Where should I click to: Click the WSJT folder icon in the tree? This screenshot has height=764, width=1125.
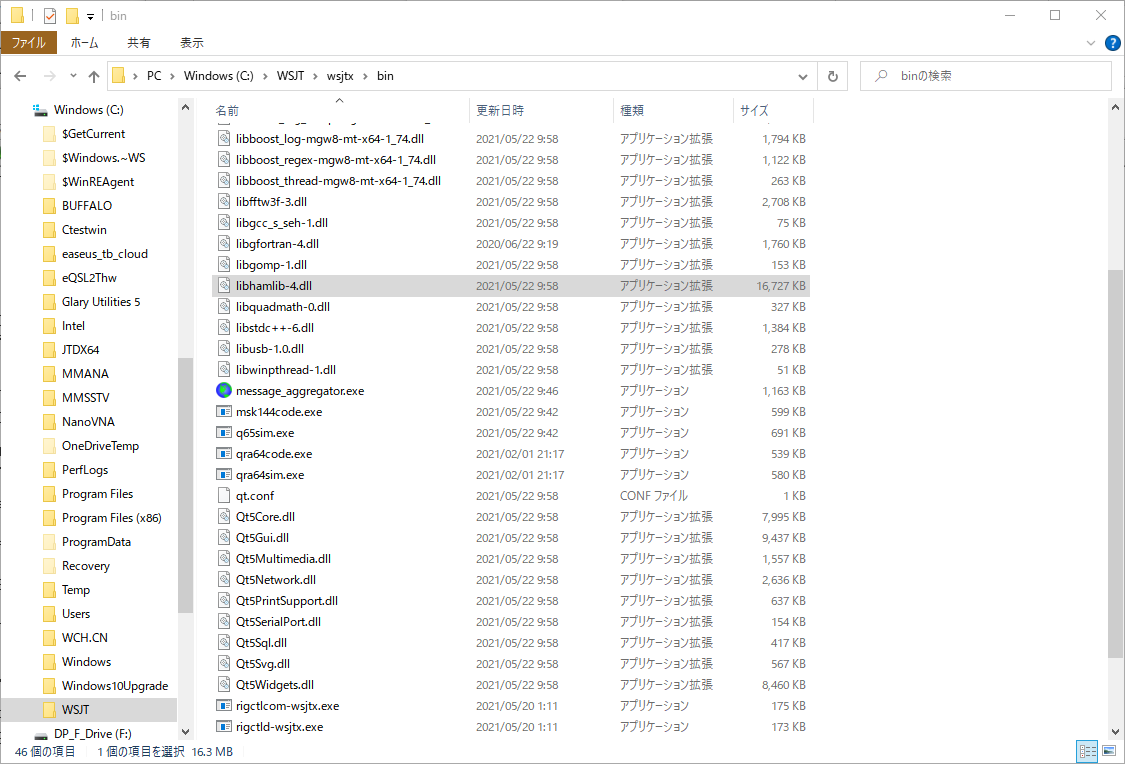tap(50, 709)
